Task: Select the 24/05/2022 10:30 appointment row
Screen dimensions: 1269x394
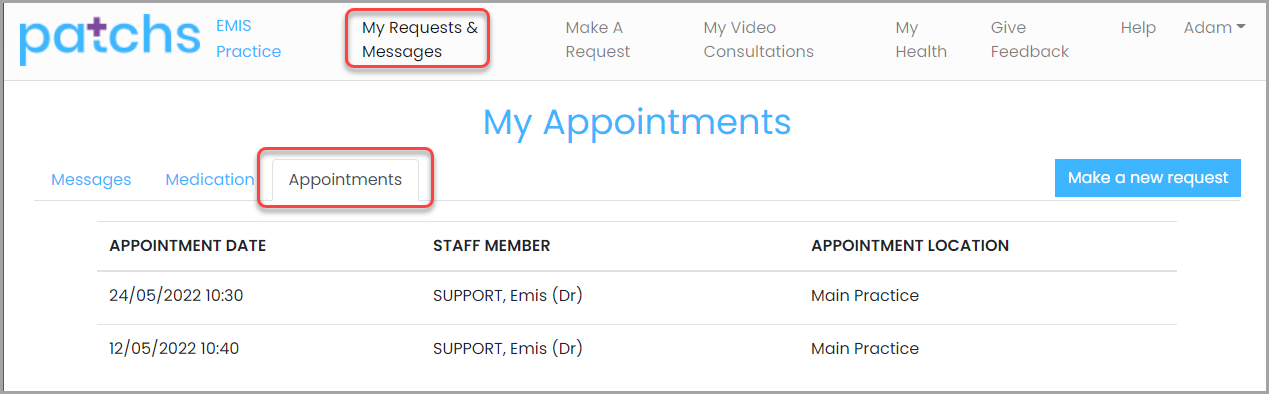Action: pyautogui.click(x=637, y=296)
